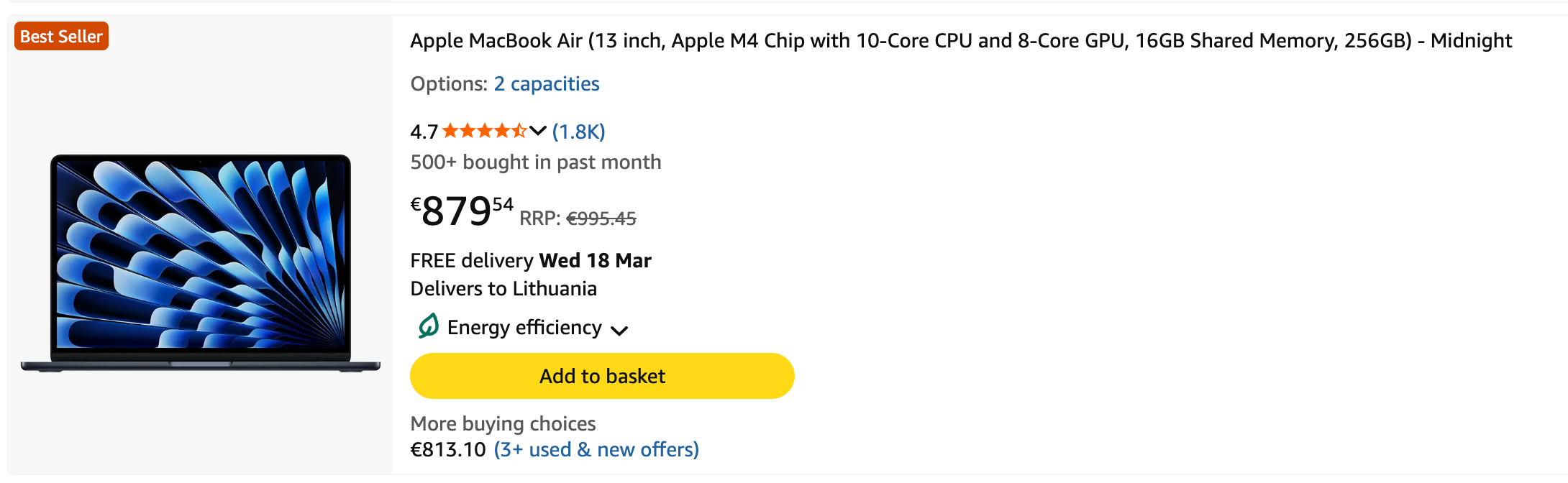Click the More buying choices heading
Image resolution: width=1568 pixels, height=483 pixels.
[503, 424]
